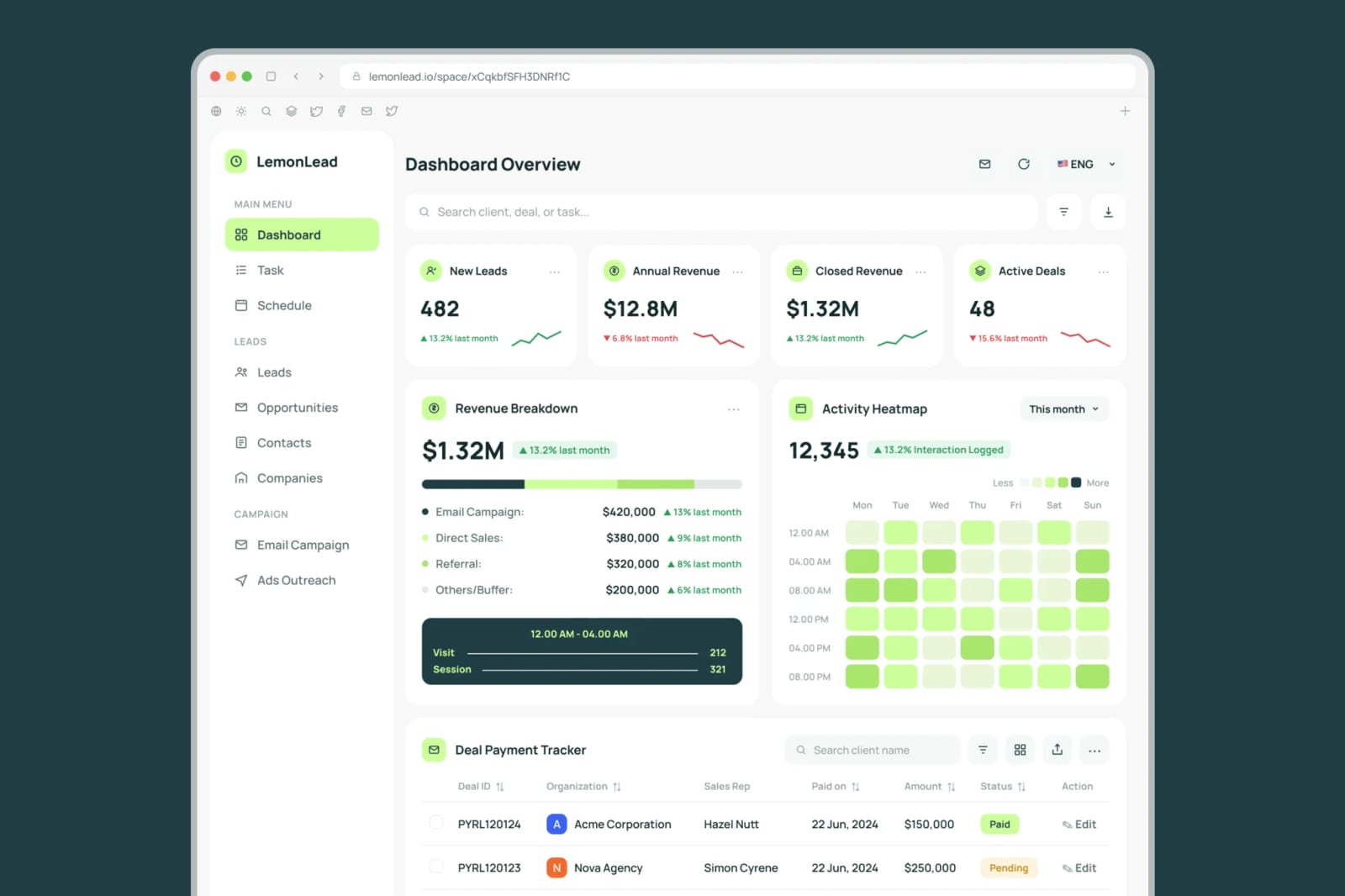Click the Nova Agency organization name

point(608,868)
